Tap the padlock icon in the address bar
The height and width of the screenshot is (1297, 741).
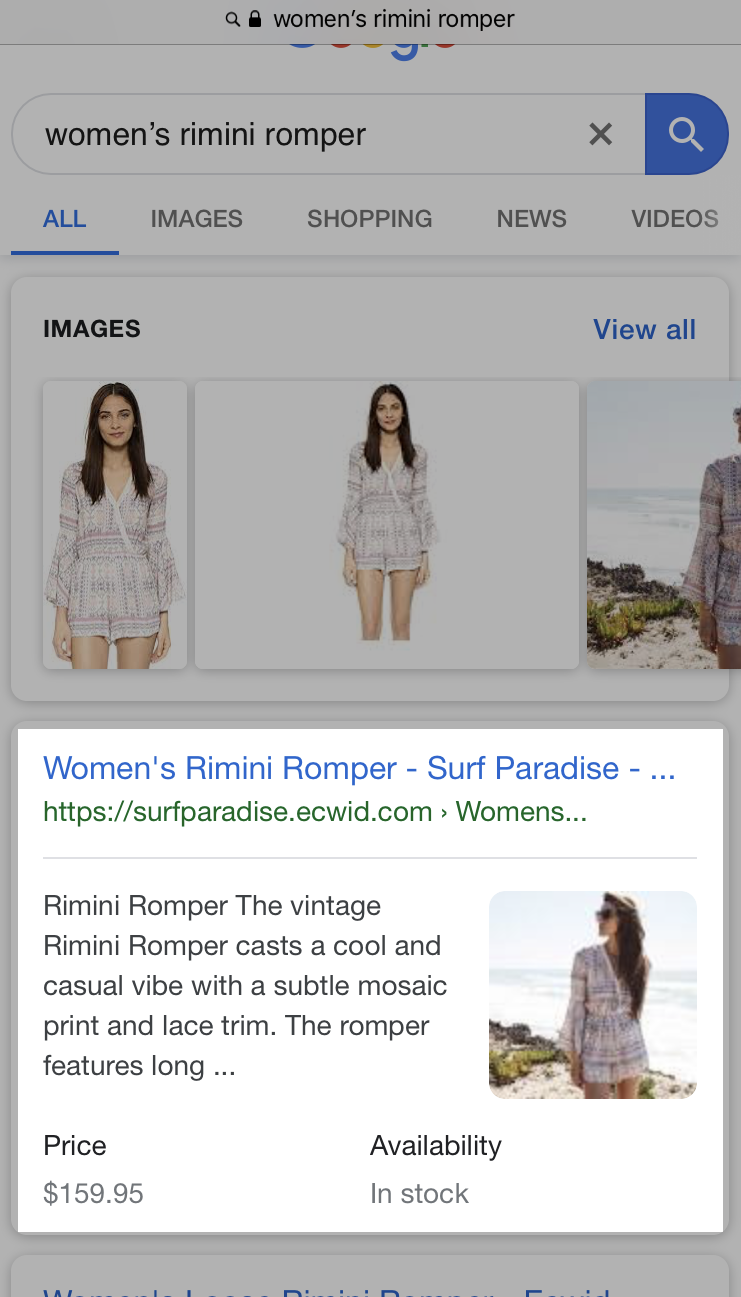click(x=255, y=19)
